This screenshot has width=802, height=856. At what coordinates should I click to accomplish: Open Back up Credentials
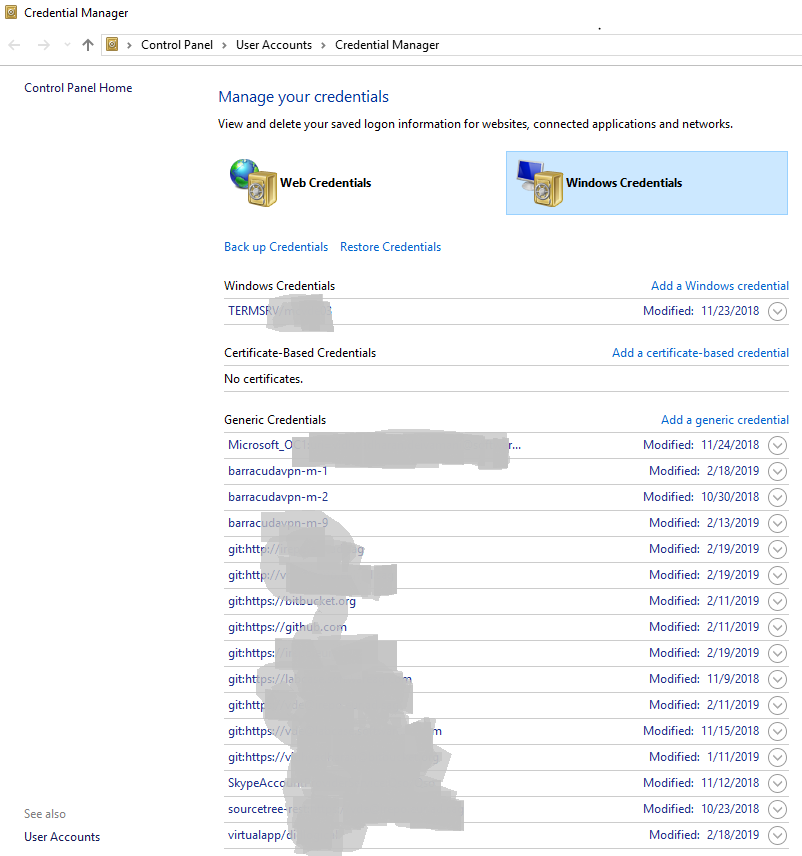coord(276,246)
